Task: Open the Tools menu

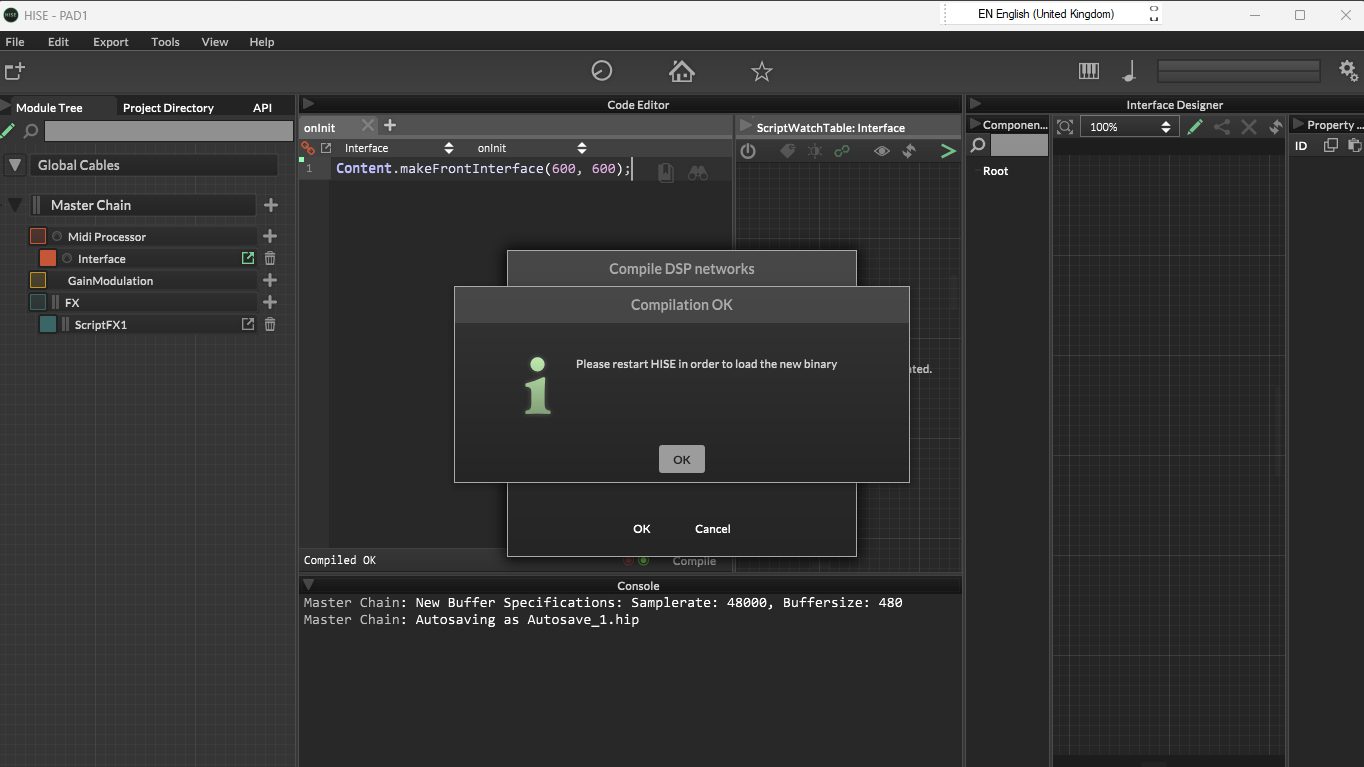Action: tap(165, 42)
